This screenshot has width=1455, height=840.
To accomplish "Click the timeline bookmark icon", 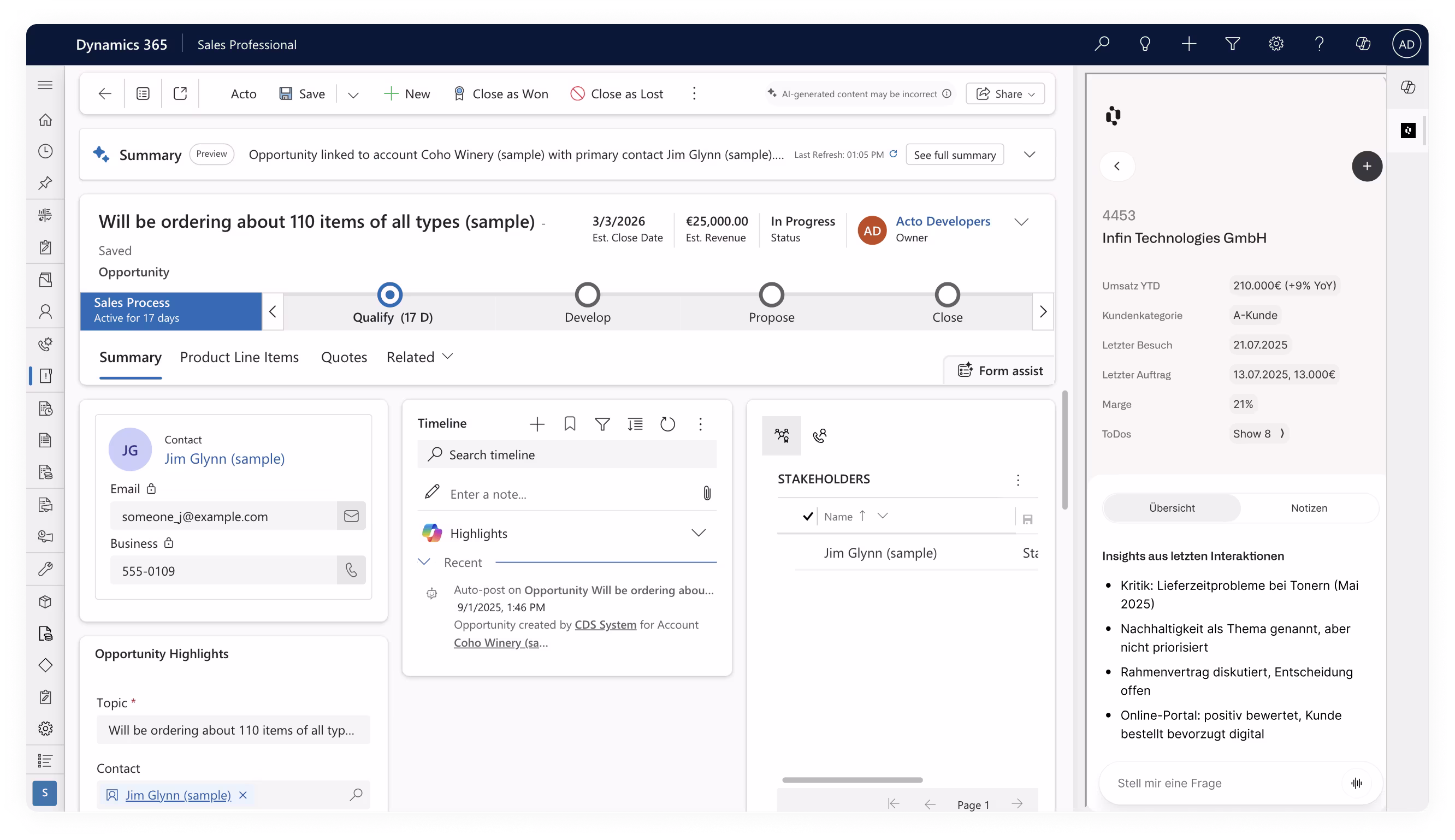I will 570,424.
